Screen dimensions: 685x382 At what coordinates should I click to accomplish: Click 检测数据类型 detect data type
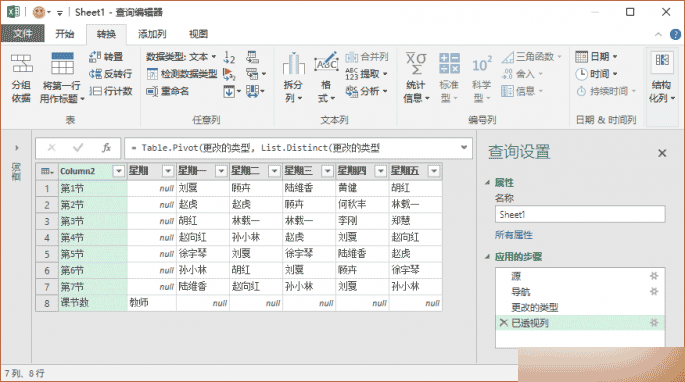coord(182,74)
